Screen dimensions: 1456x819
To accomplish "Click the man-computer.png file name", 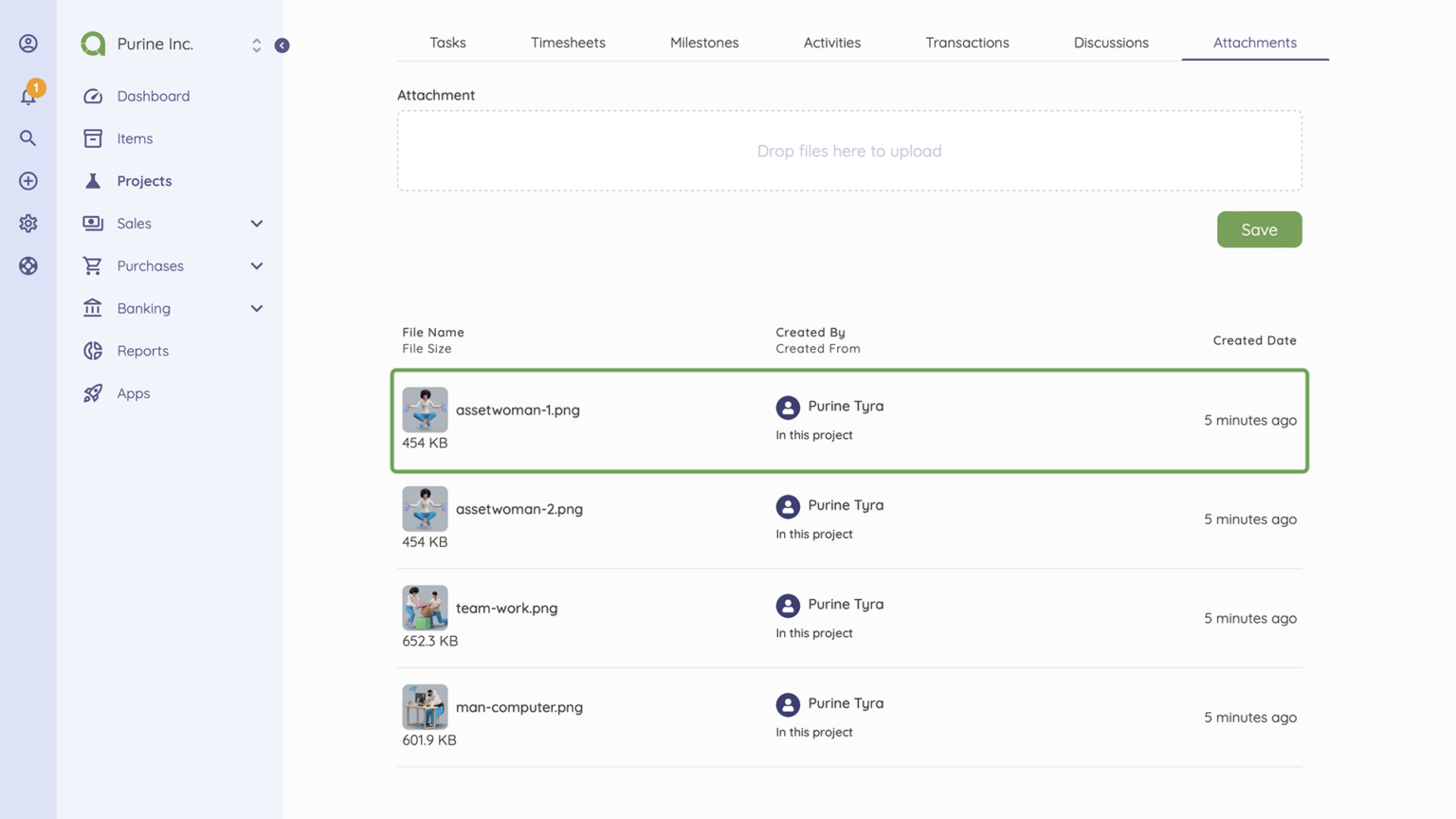I will [519, 707].
